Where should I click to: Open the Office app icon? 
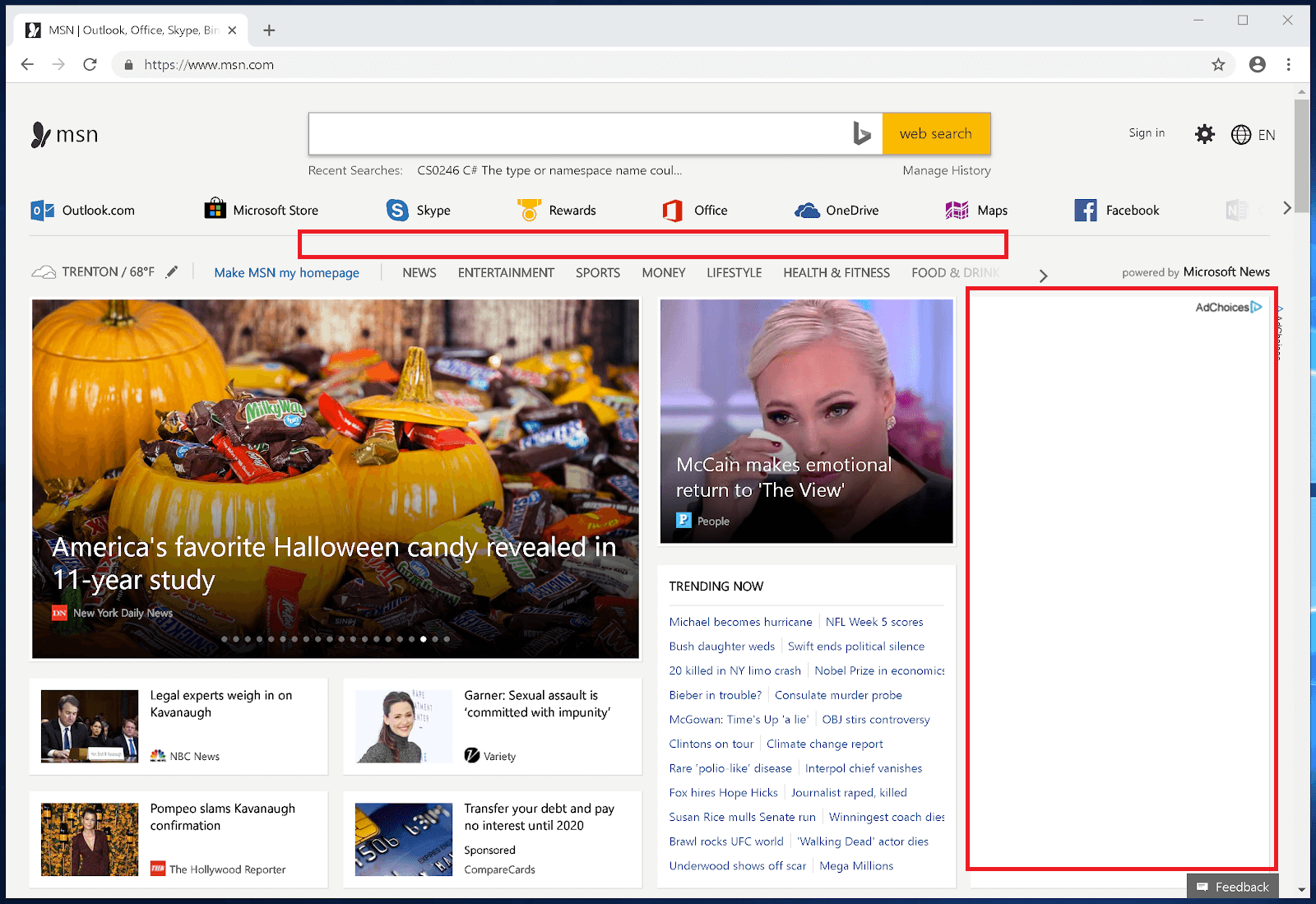click(x=673, y=210)
